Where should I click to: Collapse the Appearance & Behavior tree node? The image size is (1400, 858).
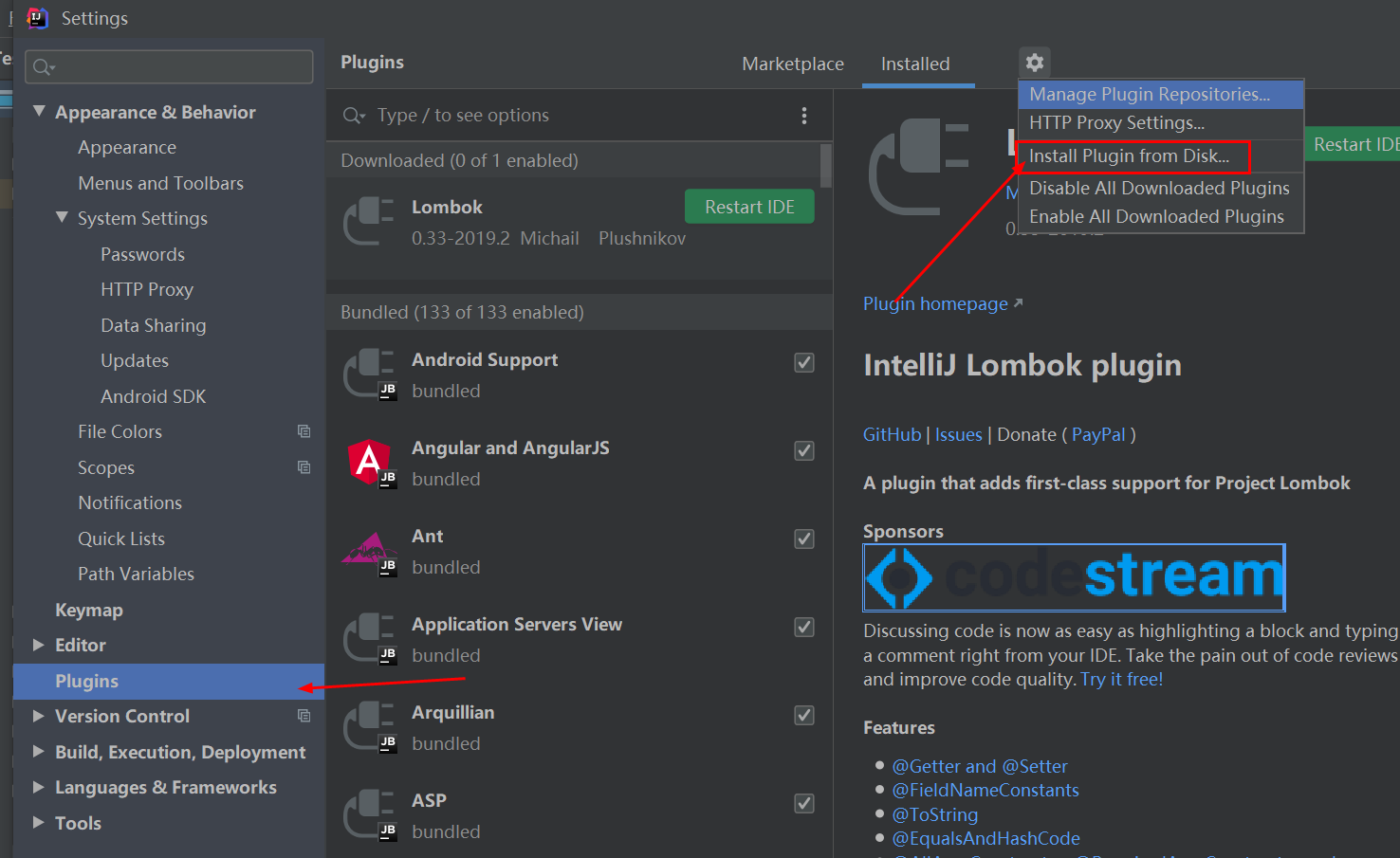[x=39, y=111]
